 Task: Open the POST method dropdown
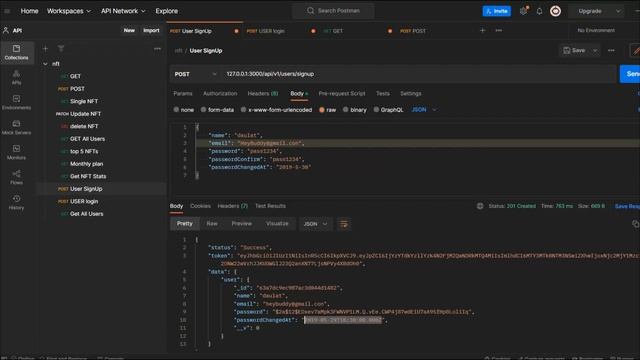click(x=195, y=74)
